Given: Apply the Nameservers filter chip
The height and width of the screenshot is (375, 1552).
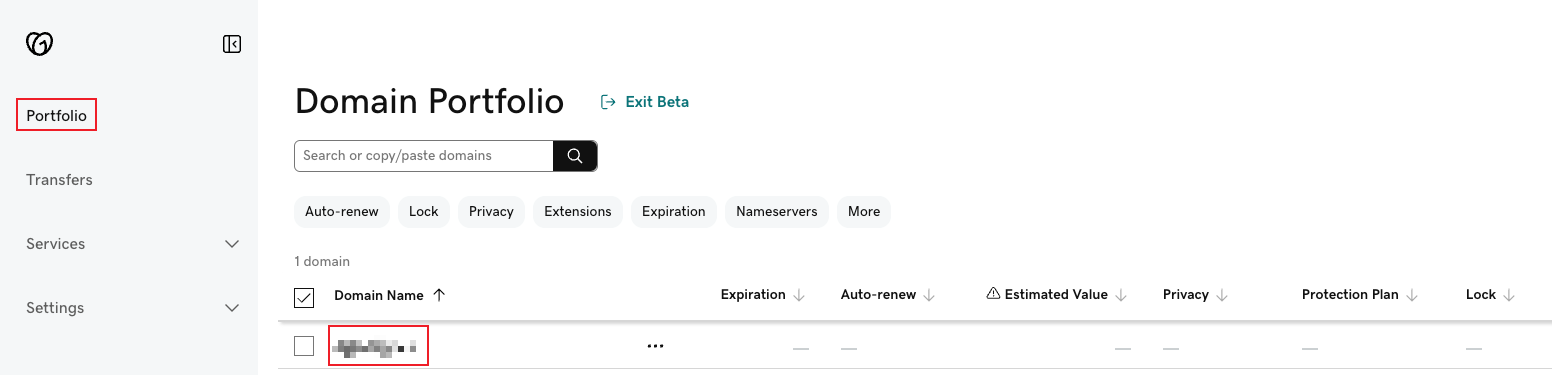Looking at the screenshot, I should [777, 212].
